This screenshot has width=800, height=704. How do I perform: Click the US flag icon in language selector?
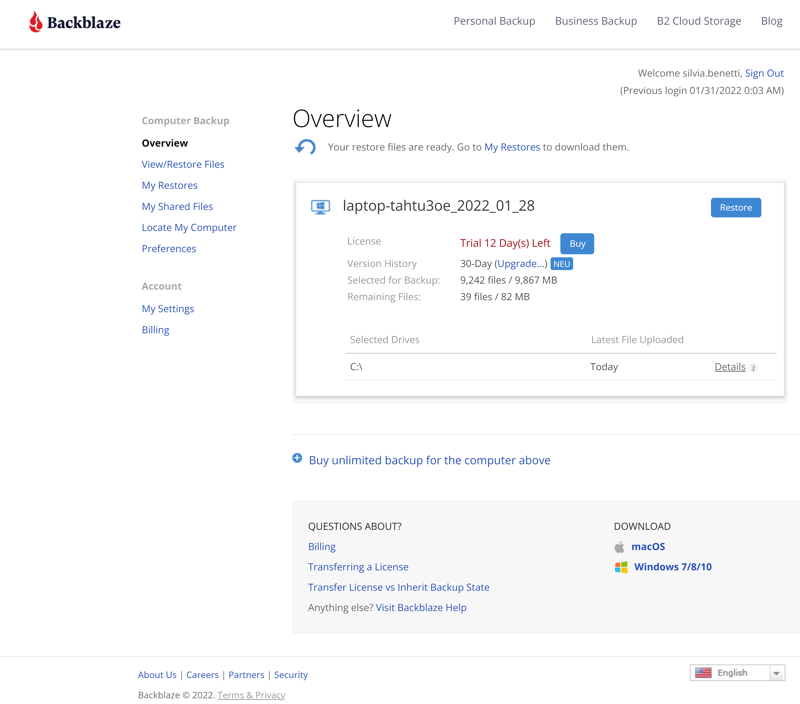tap(703, 673)
